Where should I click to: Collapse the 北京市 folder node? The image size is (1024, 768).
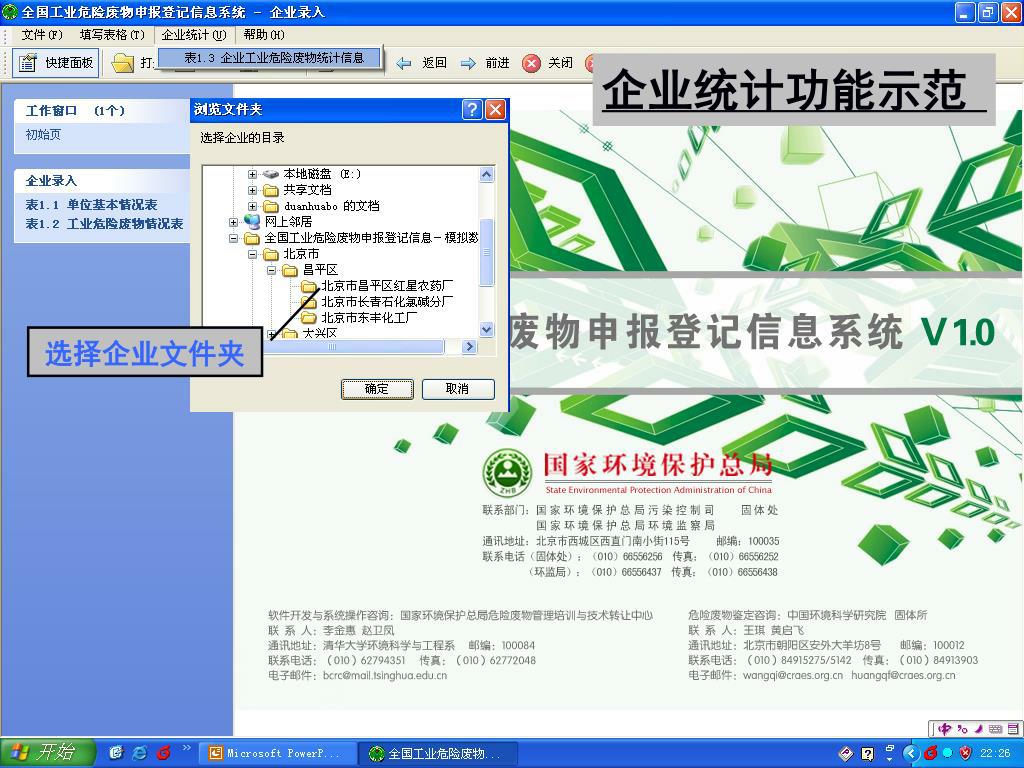pos(252,255)
